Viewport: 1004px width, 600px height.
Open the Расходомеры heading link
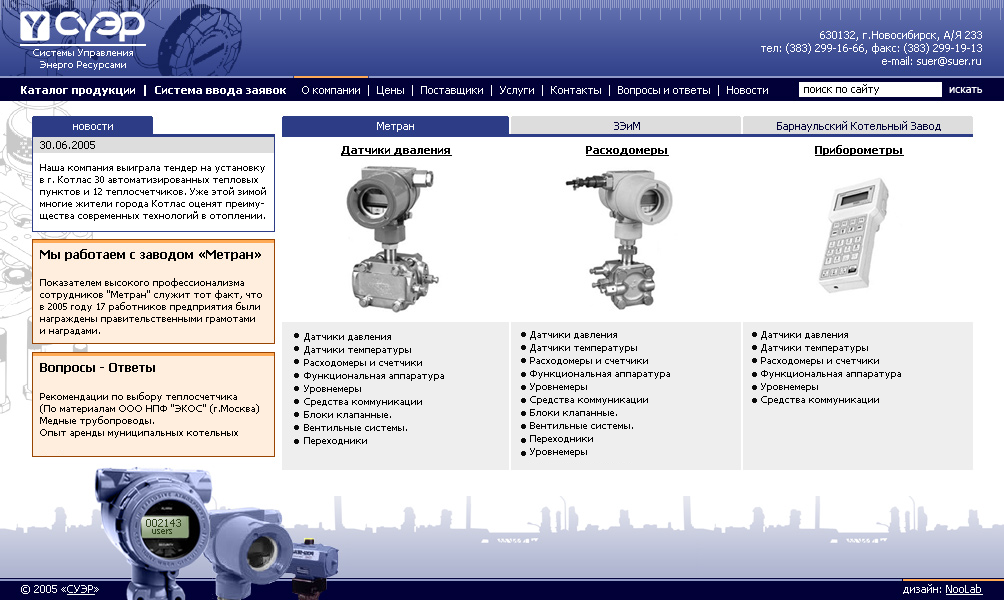click(x=626, y=150)
